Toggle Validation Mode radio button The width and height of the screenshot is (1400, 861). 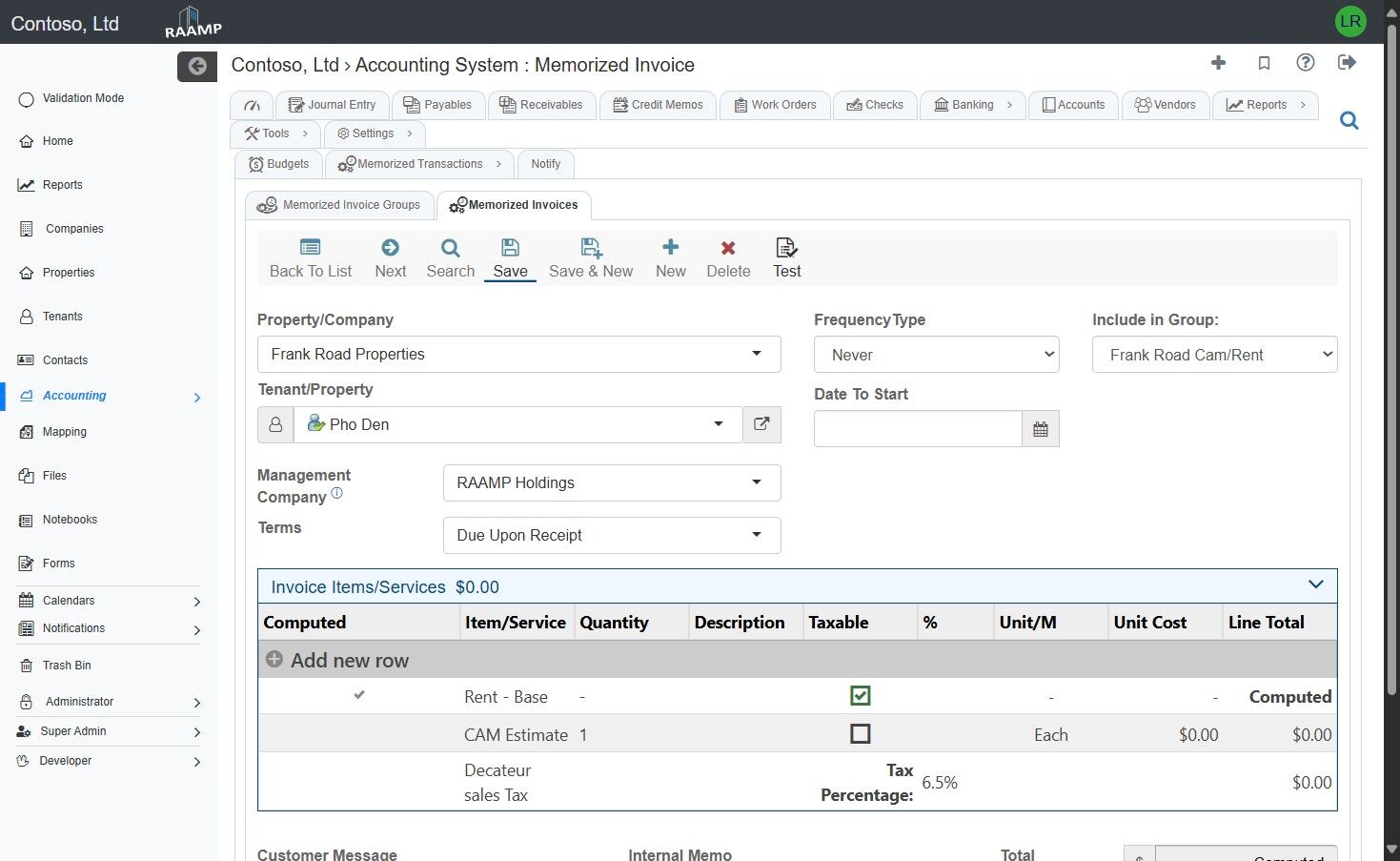(27, 99)
